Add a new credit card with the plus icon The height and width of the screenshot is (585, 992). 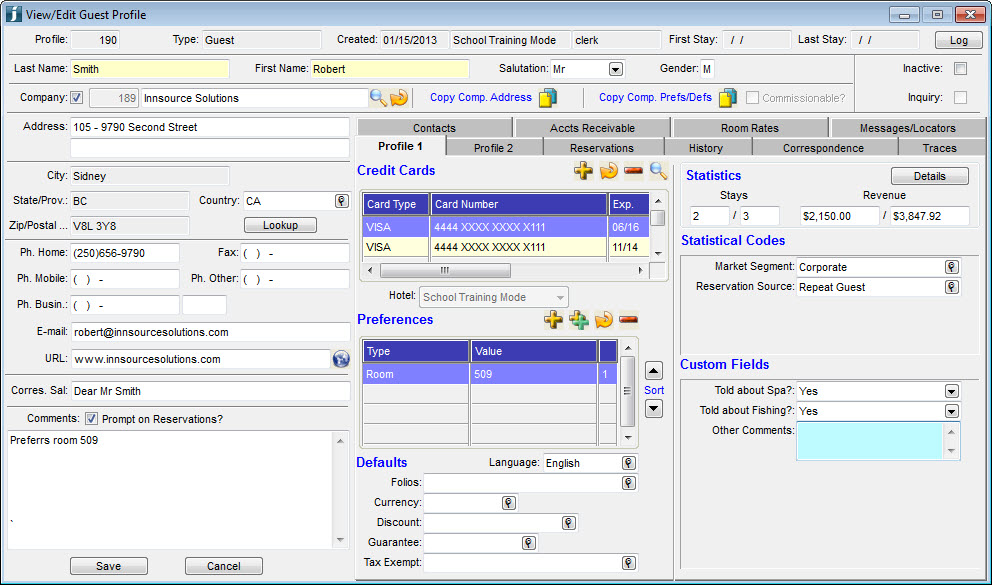click(x=583, y=171)
